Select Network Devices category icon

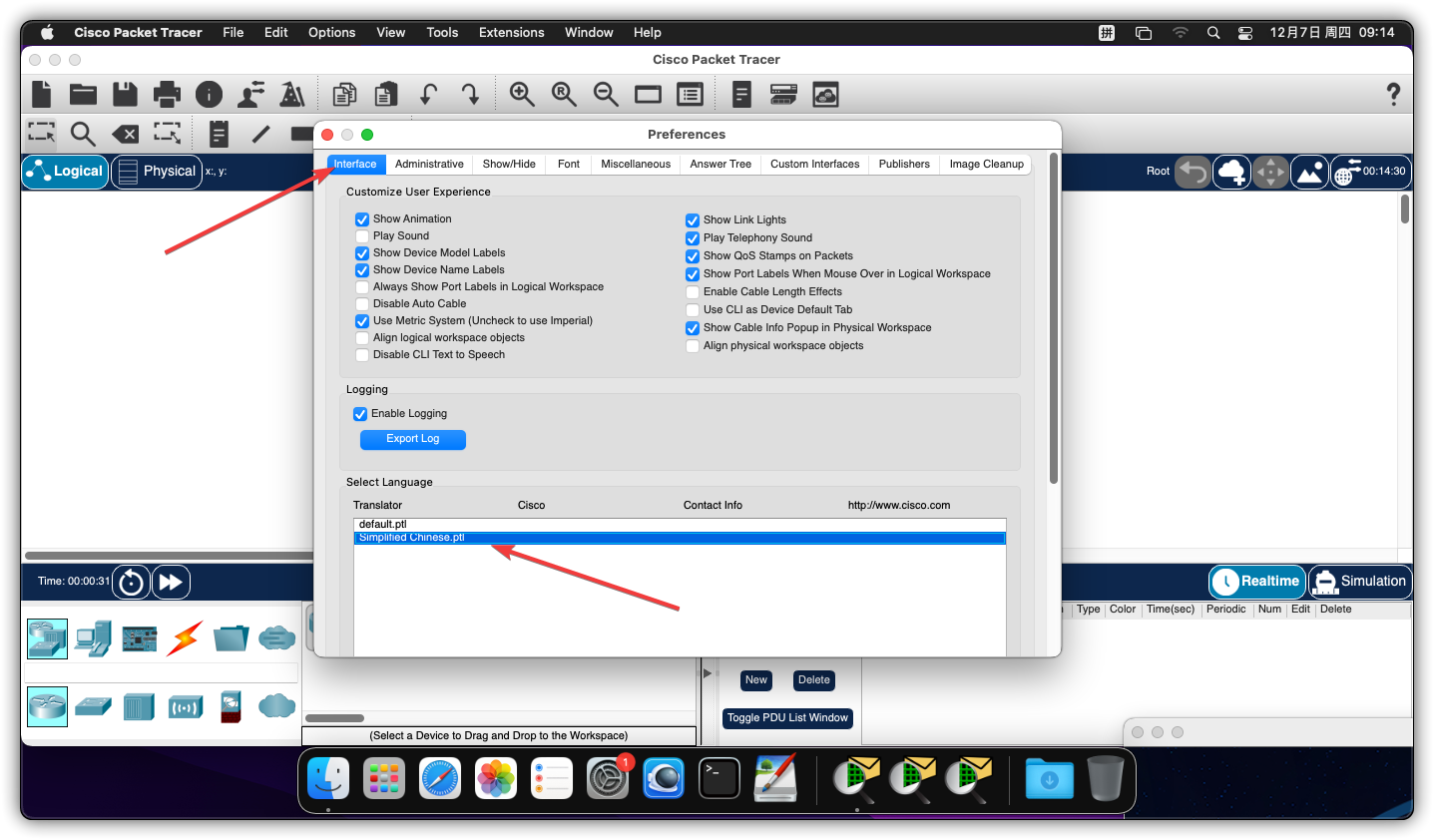(x=47, y=638)
